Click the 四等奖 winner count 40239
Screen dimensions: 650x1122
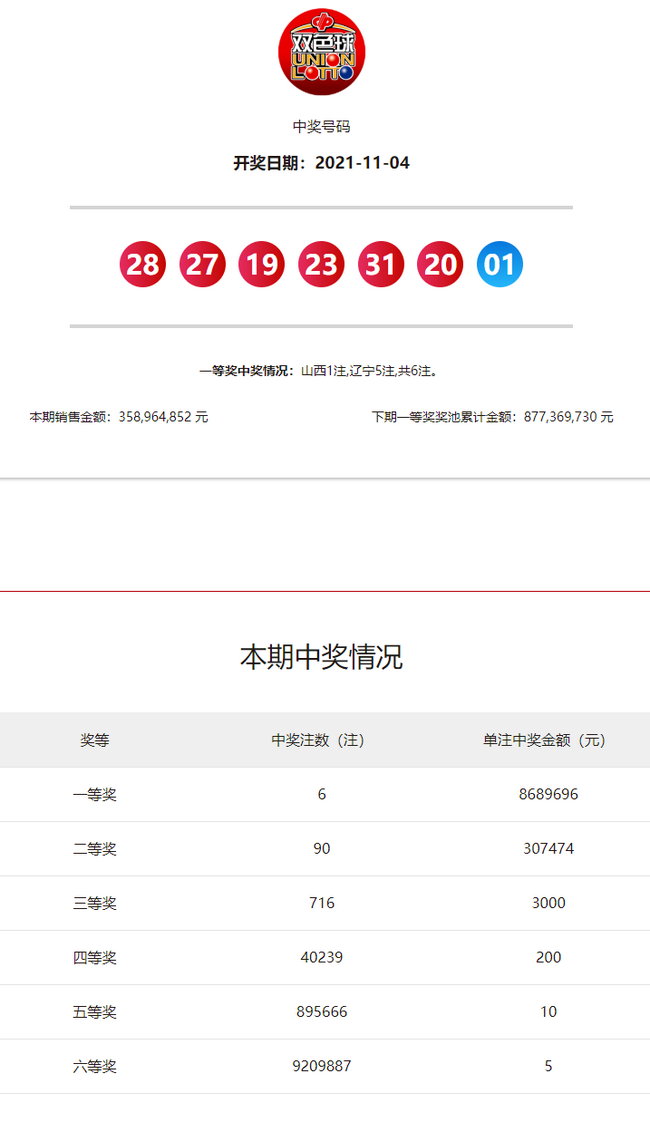tap(321, 957)
